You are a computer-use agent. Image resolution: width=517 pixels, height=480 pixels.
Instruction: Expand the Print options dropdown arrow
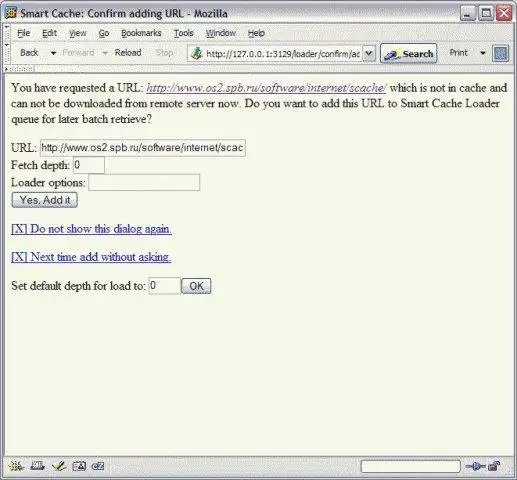tap(482, 53)
